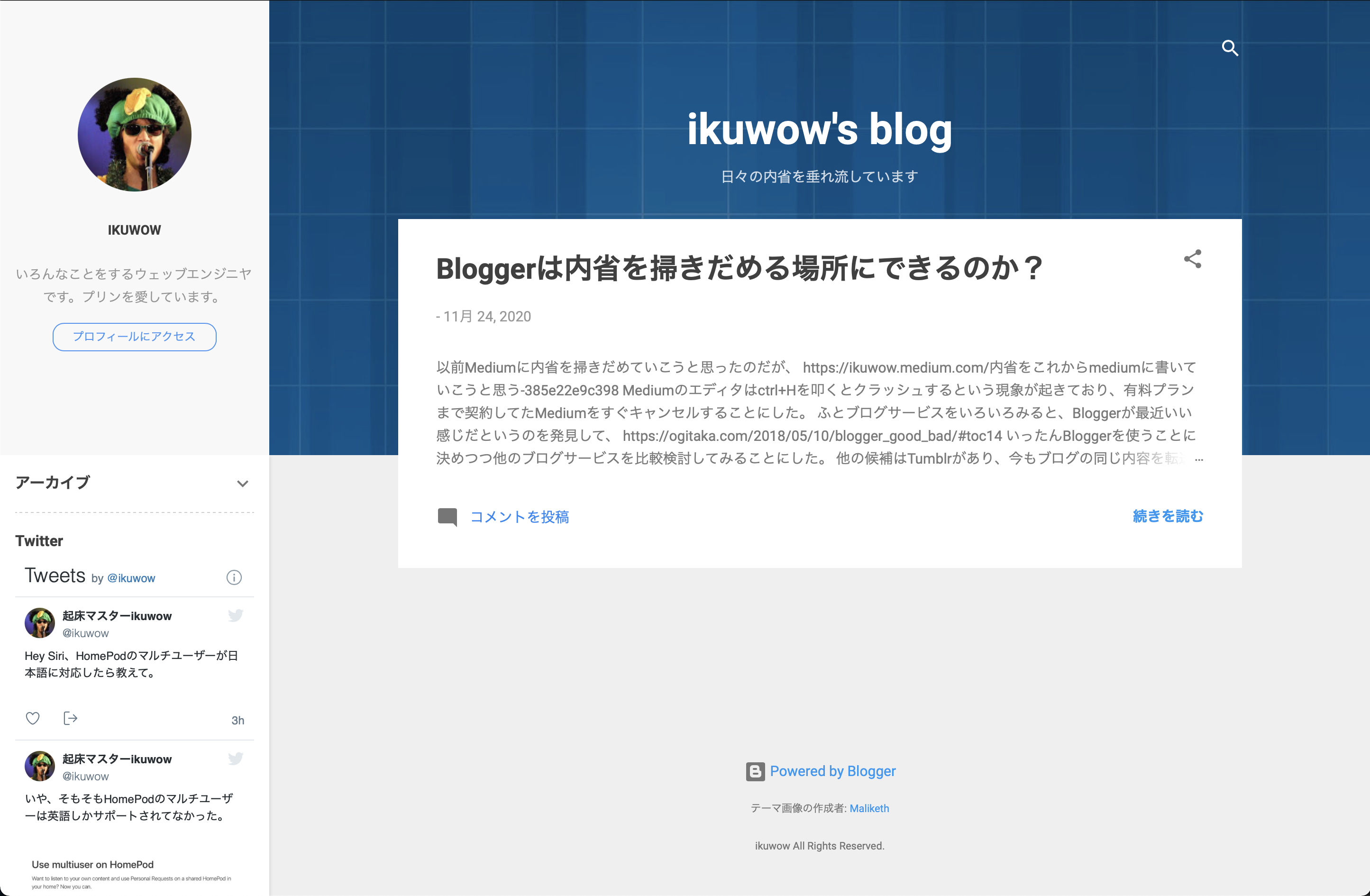Click the Blogger logo icon in footer
1370x896 pixels.
click(x=755, y=772)
